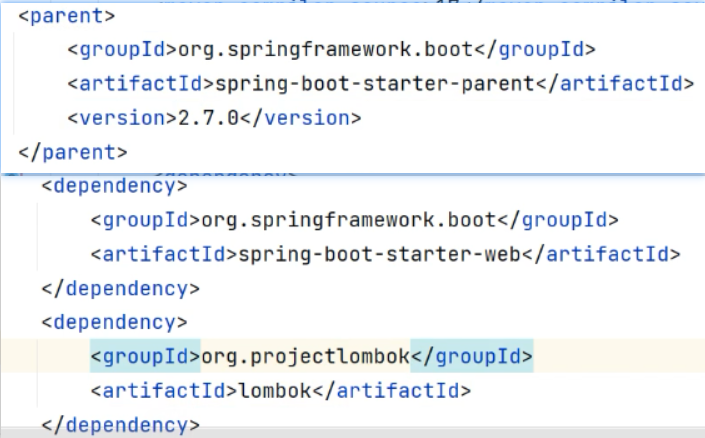Click the highlighted opening <groupId> tag of org.projectlombok
Image resolution: width=705 pixels, height=438 pixels.
point(145,357)
